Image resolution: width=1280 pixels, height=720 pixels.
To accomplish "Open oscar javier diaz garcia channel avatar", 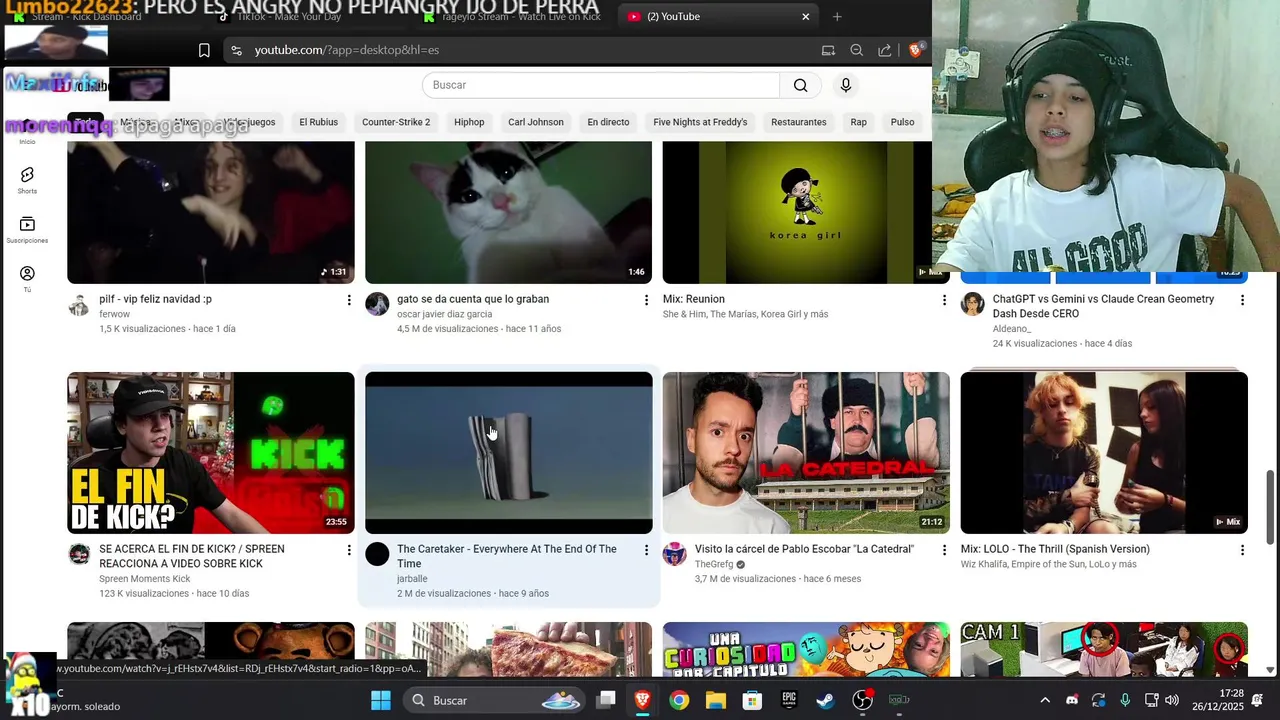I will [377, 304].
